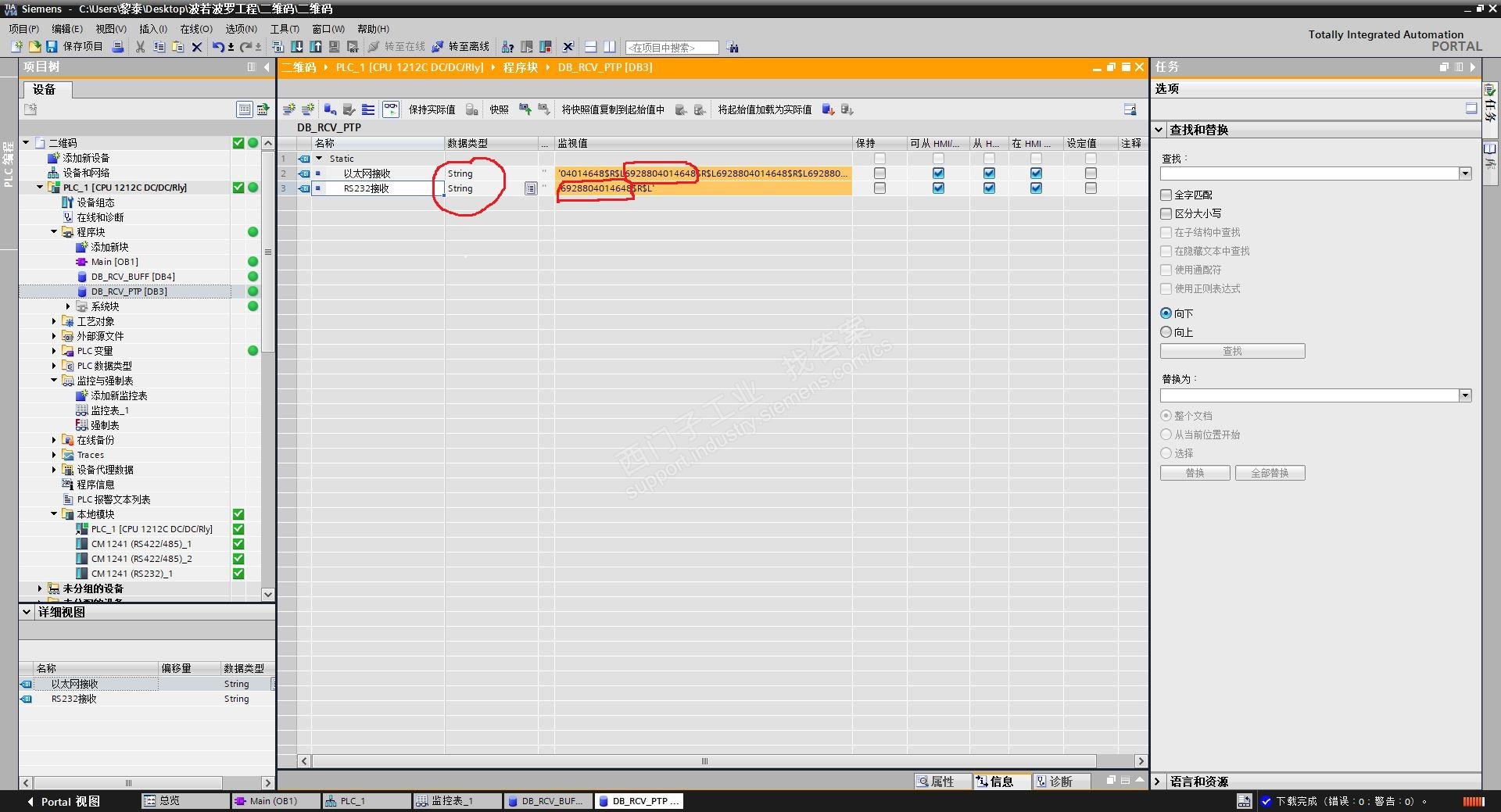This screenshot has height=812, width=1501.
Task: Click the display format icon in RS232接收 row
Action: [x=531, y=188]
